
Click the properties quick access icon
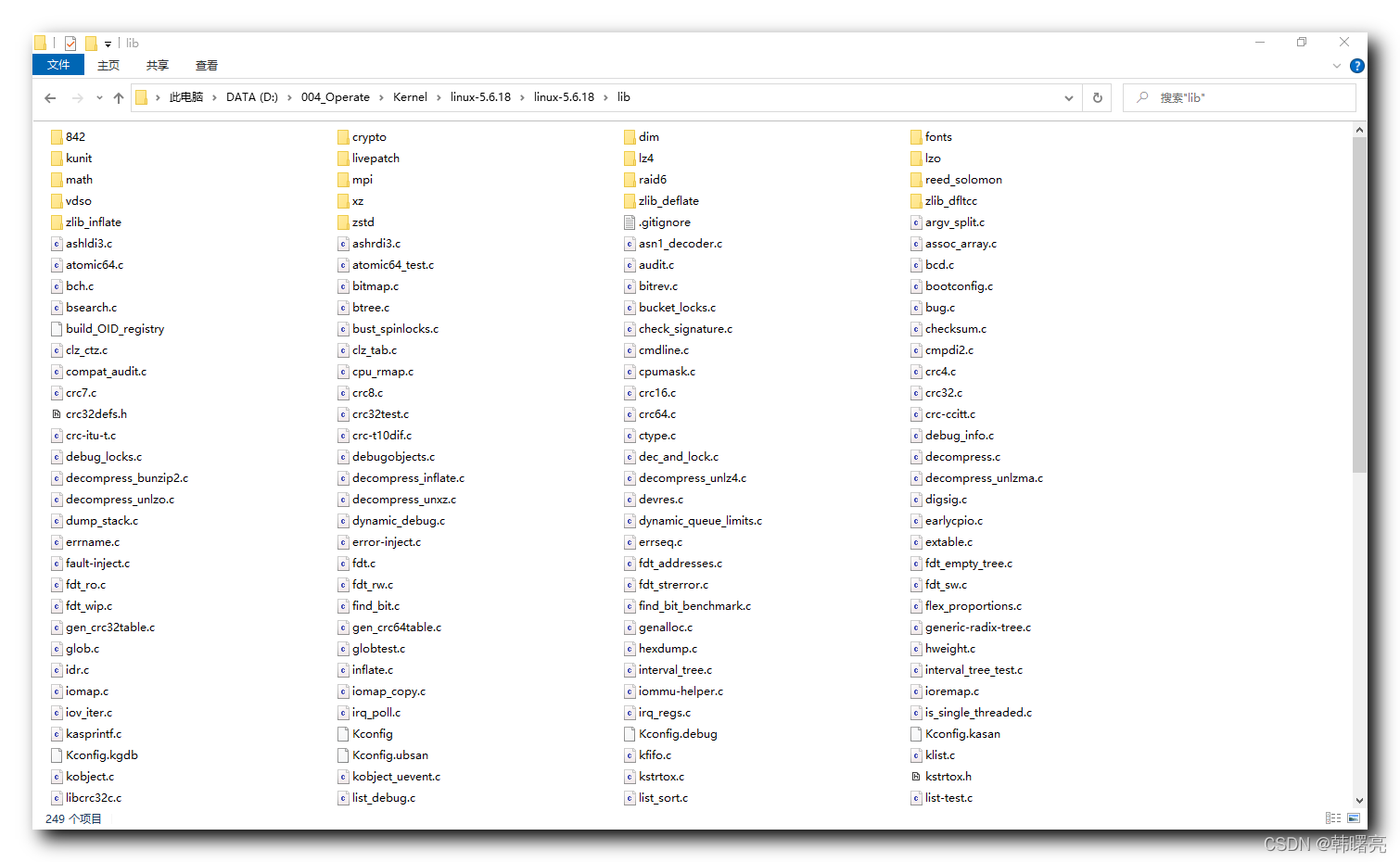point(70,43)
